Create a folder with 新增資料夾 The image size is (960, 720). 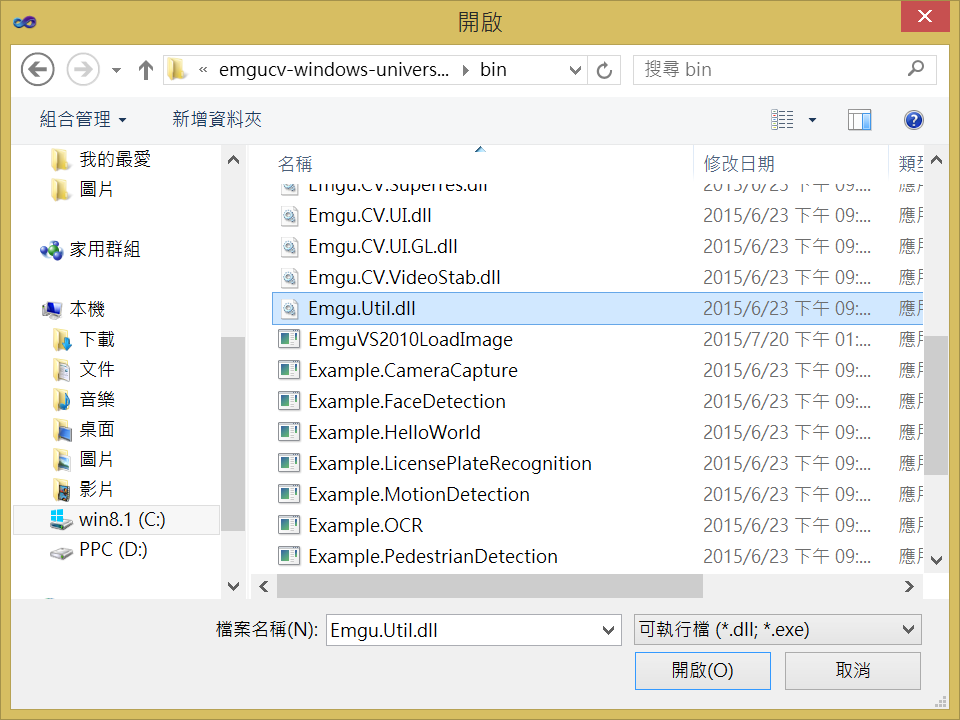point(217,119)
